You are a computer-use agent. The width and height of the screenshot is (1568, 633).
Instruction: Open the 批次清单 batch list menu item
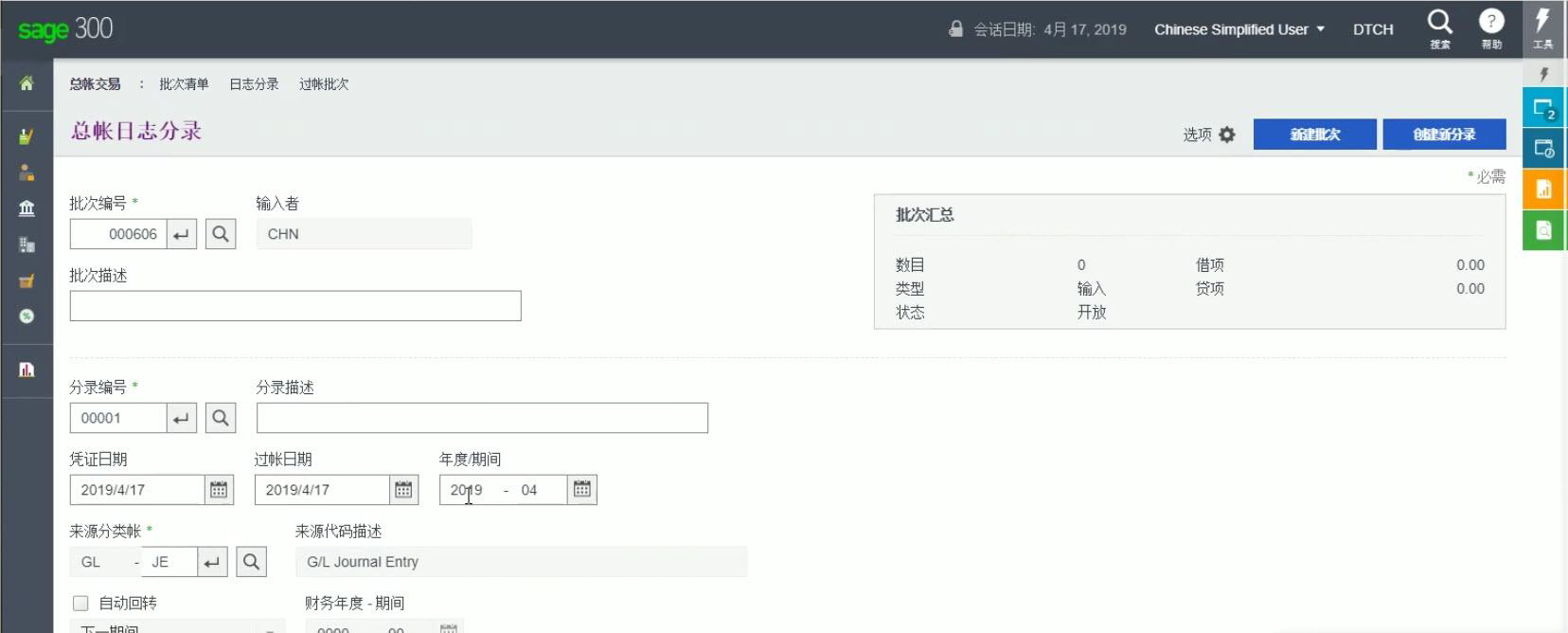[184, 84]
